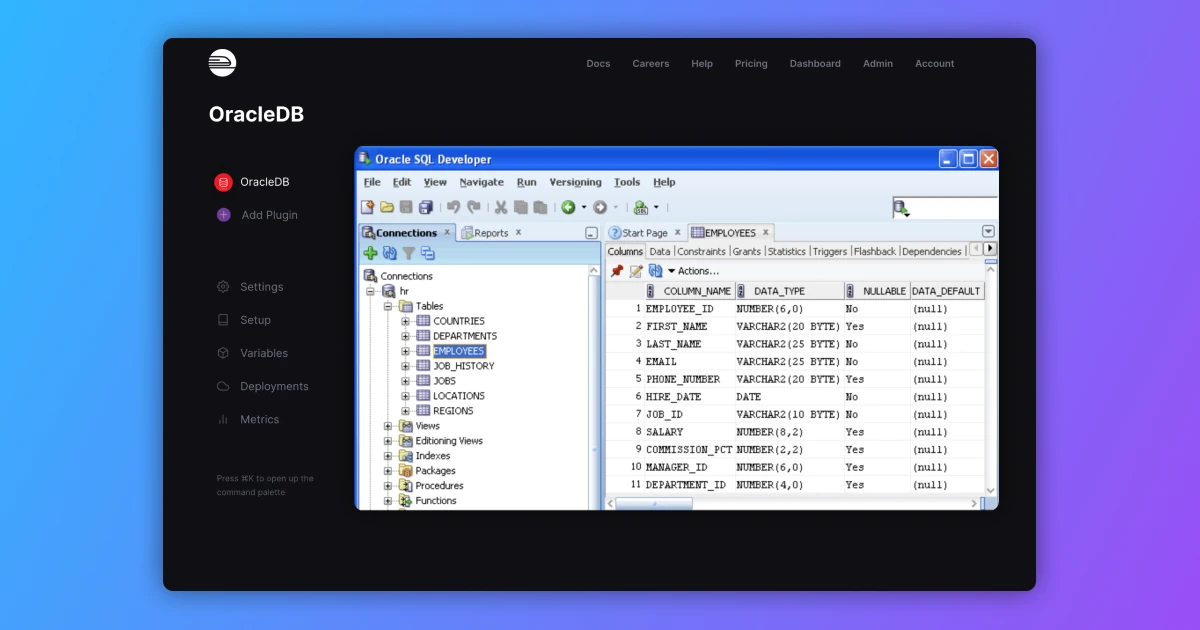Open the SQL Worksheet dropdown arrow
This screenshot has width=1200, height=630.
tap(656, 208)
